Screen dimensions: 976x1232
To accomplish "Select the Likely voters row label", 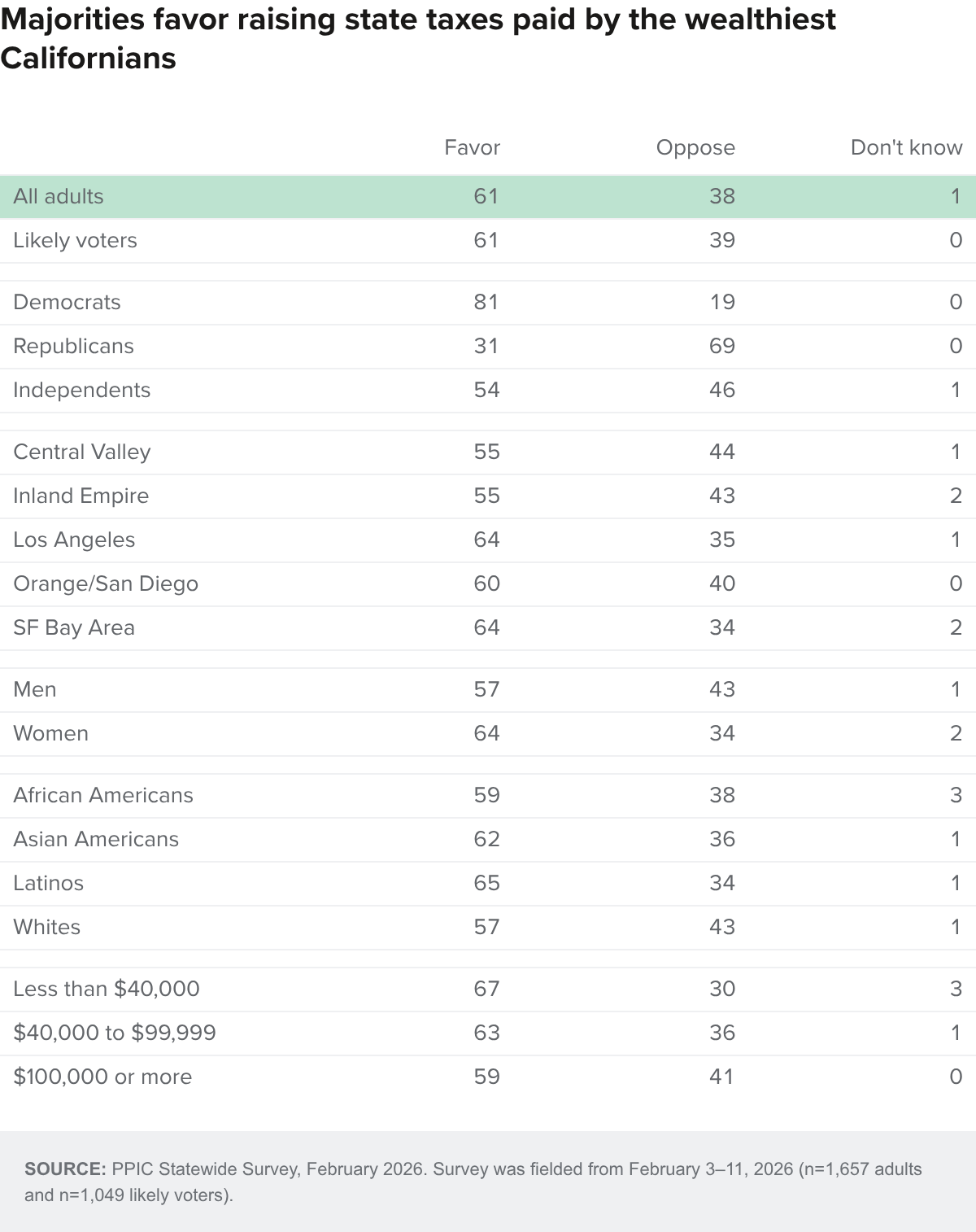I will (75, 240).
